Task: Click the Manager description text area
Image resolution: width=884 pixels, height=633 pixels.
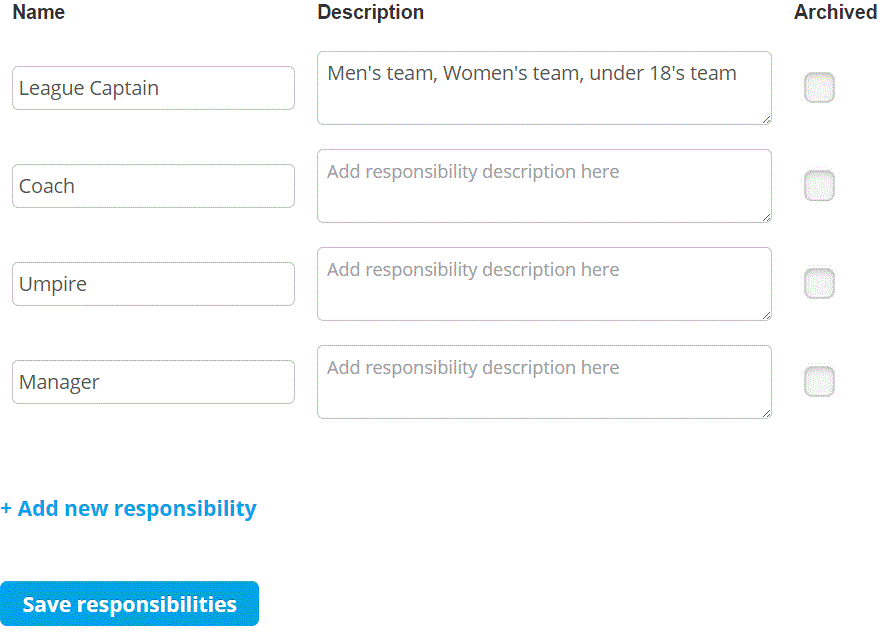Action: [x=544, y=382]
